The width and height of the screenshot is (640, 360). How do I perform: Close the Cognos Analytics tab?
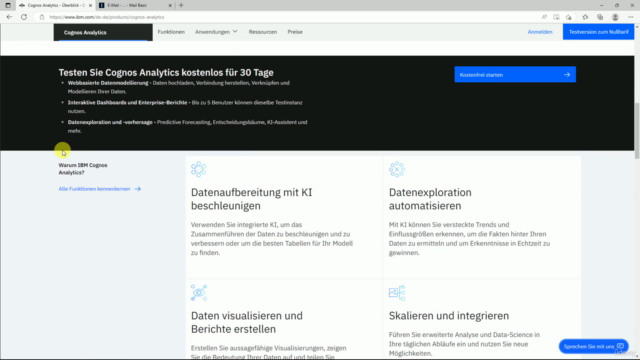pyautogui.click(x=90, y=5)
